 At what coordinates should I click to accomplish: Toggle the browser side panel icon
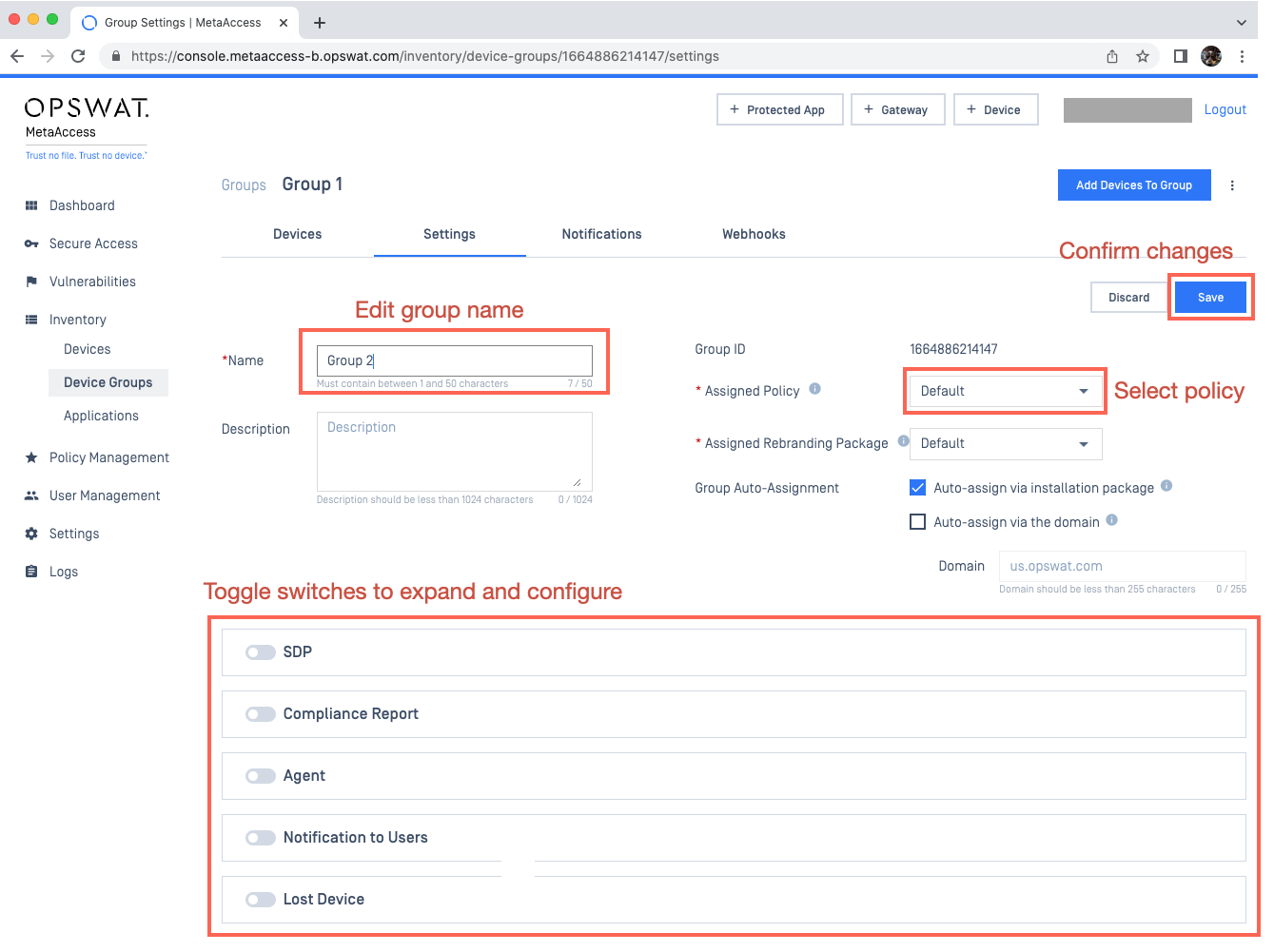[x=1181, y=56]
